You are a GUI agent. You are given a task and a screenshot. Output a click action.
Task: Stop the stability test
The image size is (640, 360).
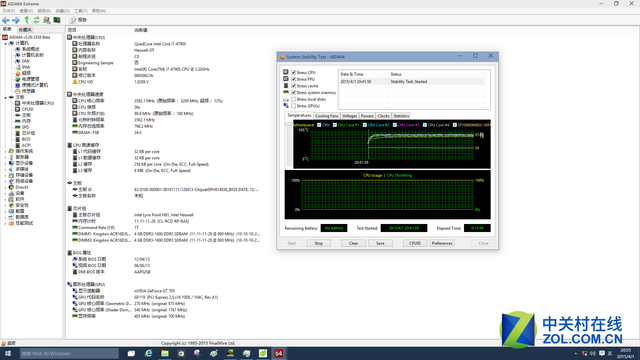[x=318, y=243]
